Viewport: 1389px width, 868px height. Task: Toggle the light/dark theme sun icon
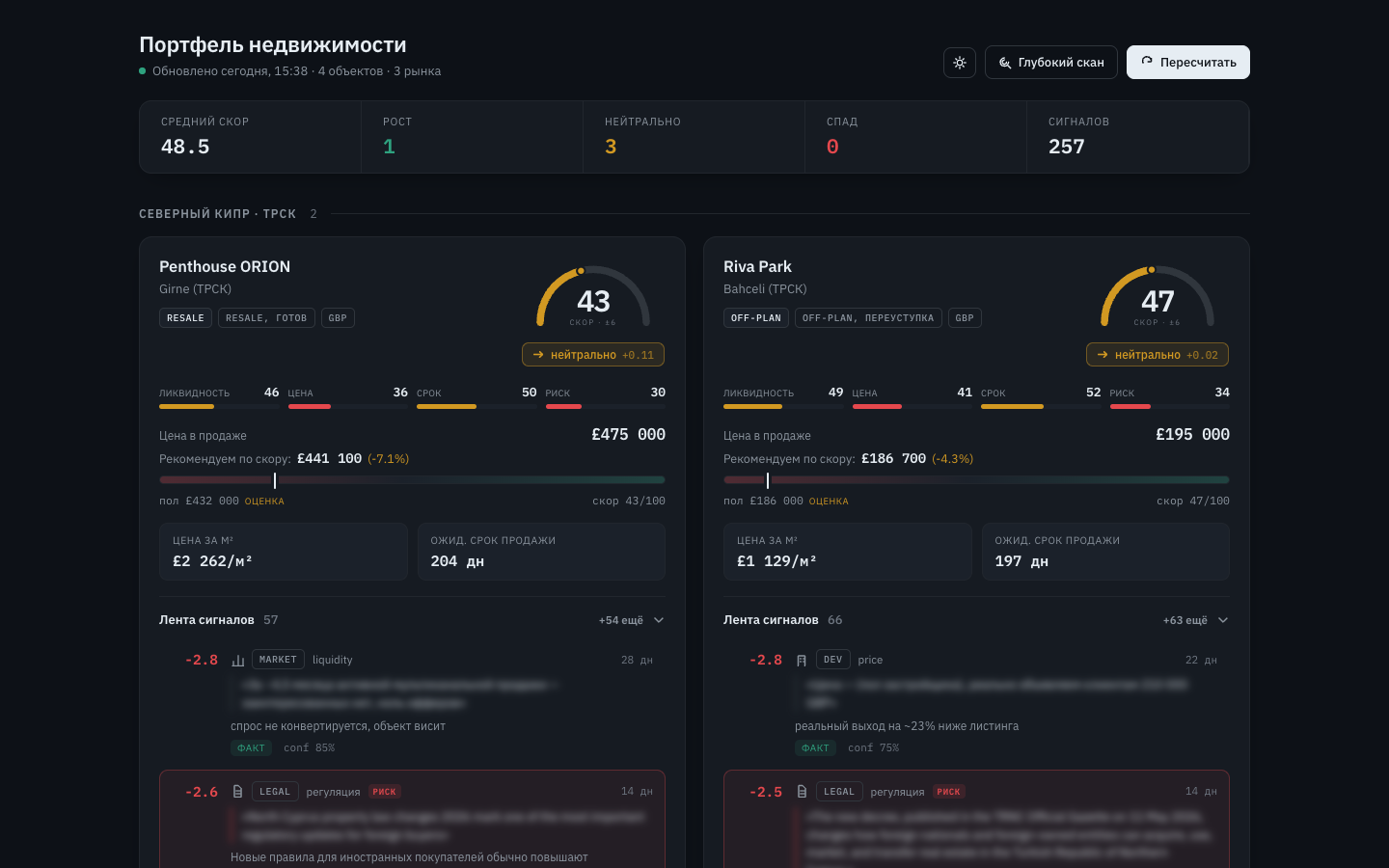[960, 63]
